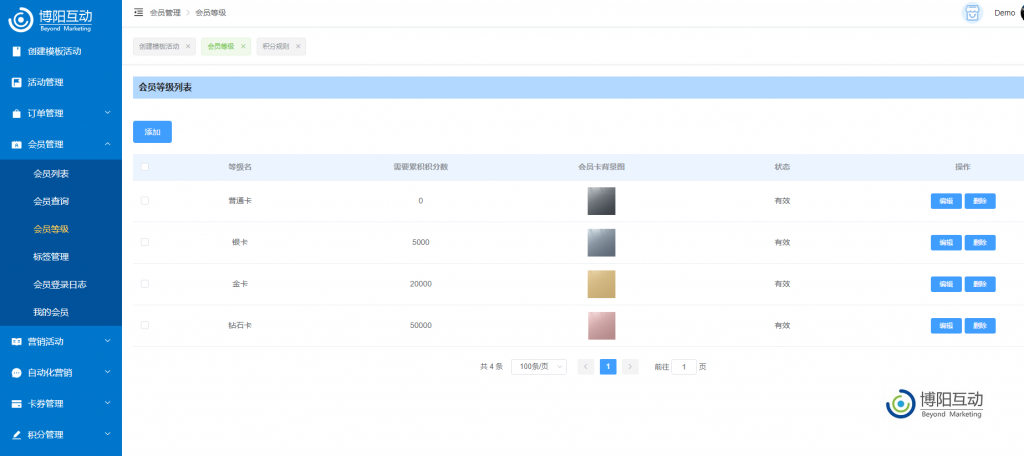The width and height of the screenshot is (1024, 456).
Task: Click the 积分管理 pencil icon
Action: click(x=16, y=435)
